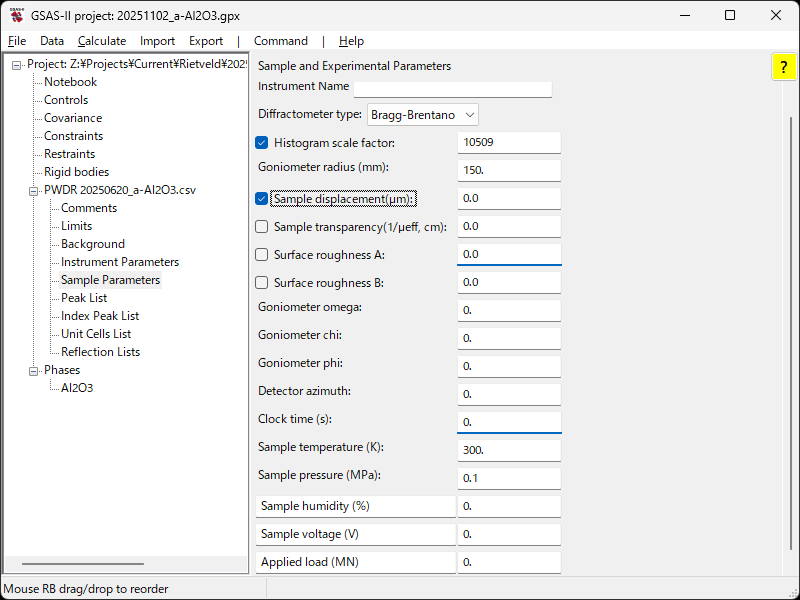Collapse the Project root tree node
Image resolution: width=800 pixels, height=600 pixels.
(17, 64)
